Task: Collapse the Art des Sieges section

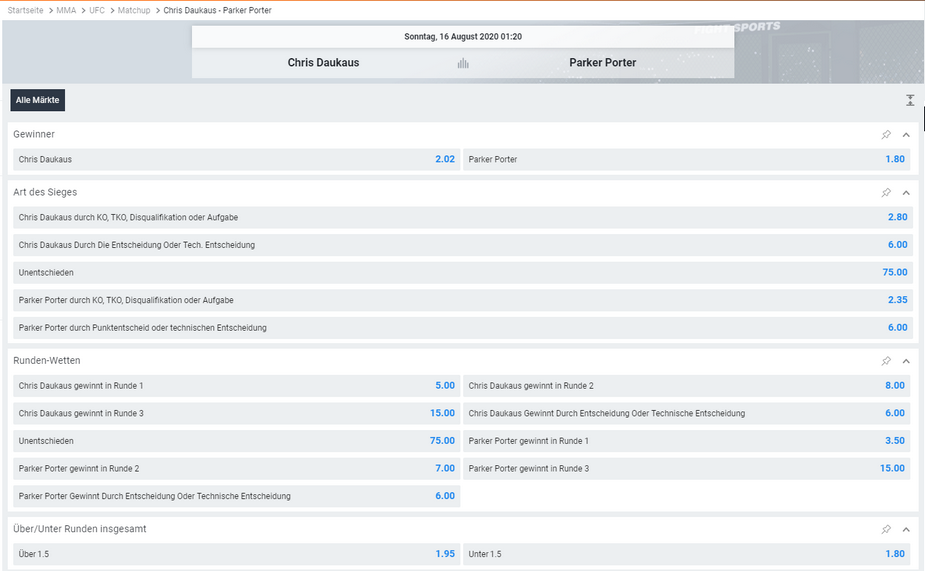Action: tap(906, 193)
